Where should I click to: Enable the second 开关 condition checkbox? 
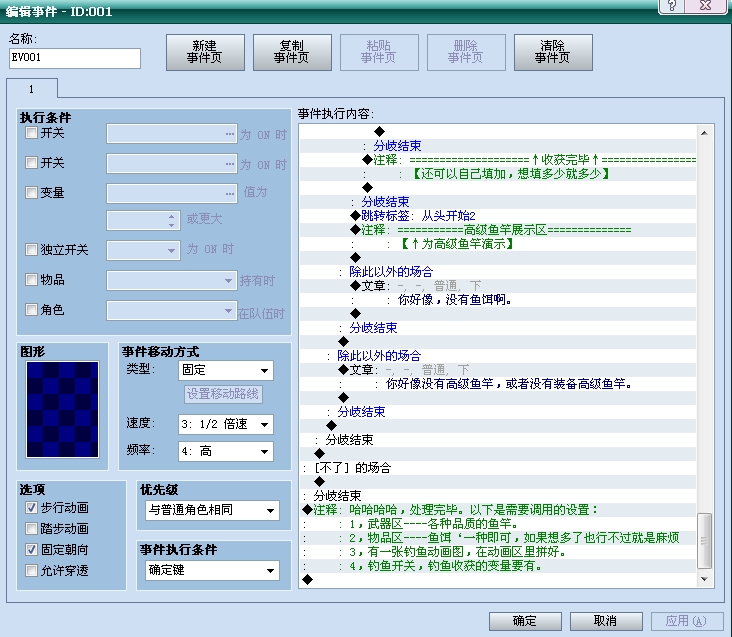[x=31, y=163]
